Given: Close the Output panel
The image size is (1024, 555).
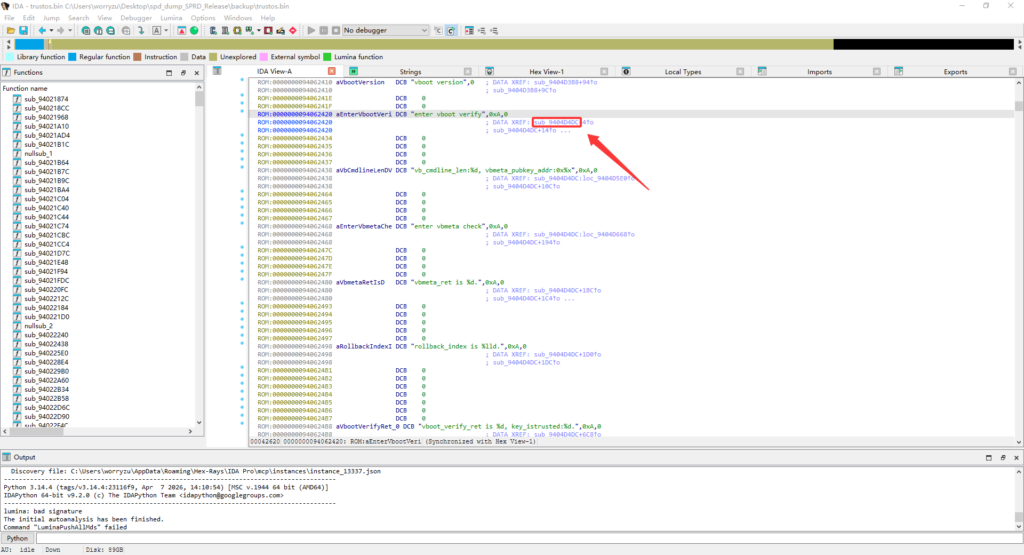Looking at the screenshot, I should click(1016, 458).
